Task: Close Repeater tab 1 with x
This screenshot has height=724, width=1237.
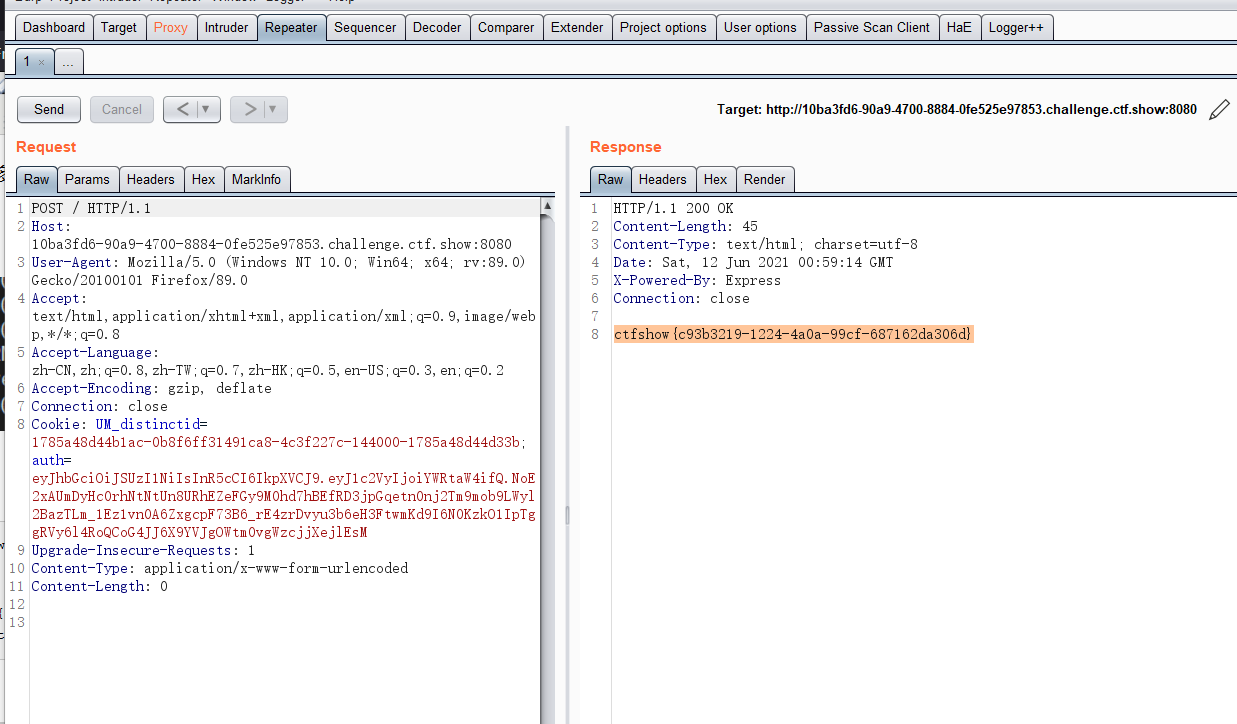Action: (41, 62)
